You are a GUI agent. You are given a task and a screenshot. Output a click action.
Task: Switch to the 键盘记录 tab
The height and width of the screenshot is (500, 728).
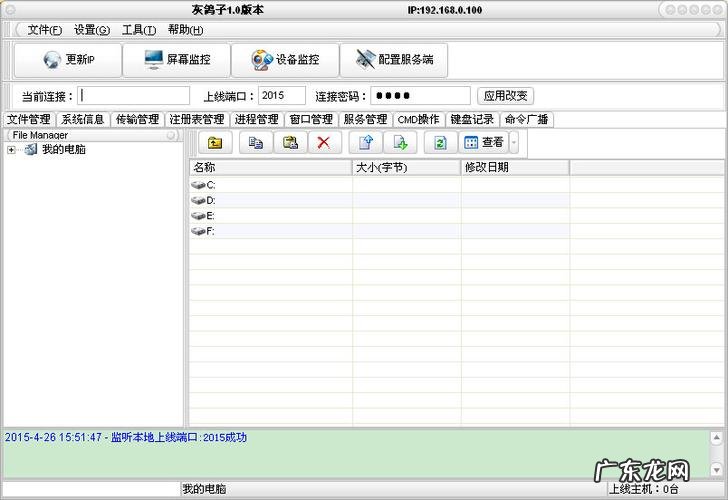[x=471, y=119]
